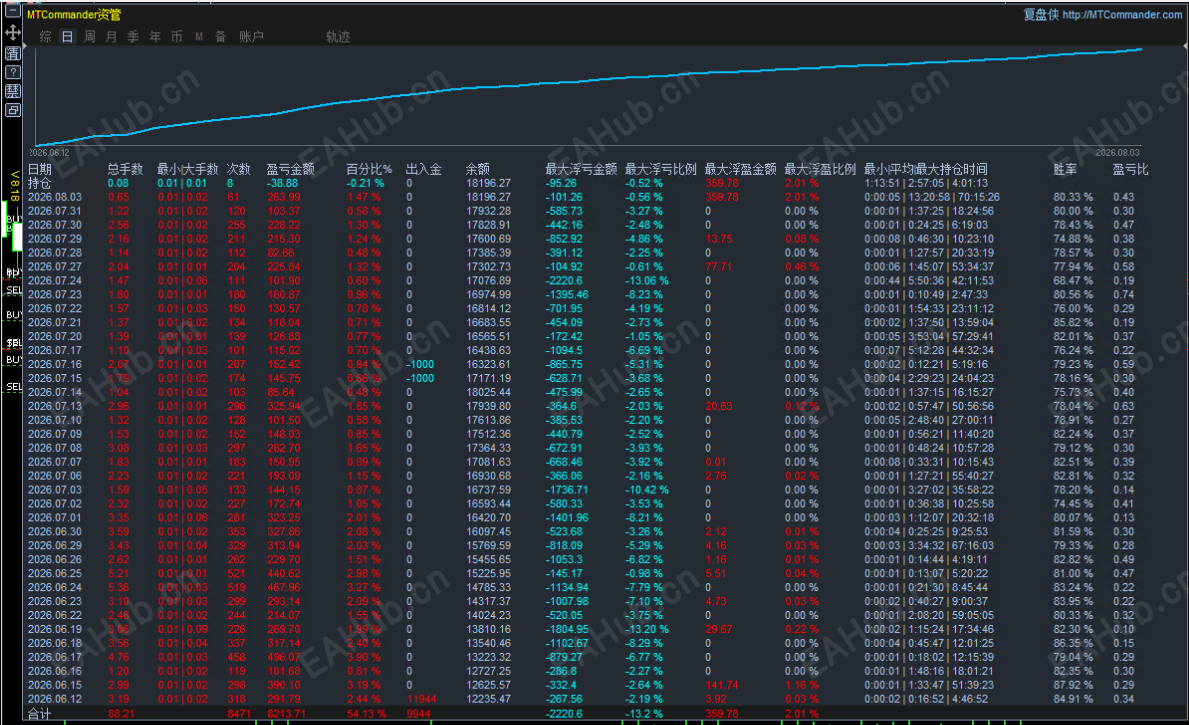The height and width of the screenshot is (725, 1189).
Task: Open the M tab
Action: click(199, 36)
